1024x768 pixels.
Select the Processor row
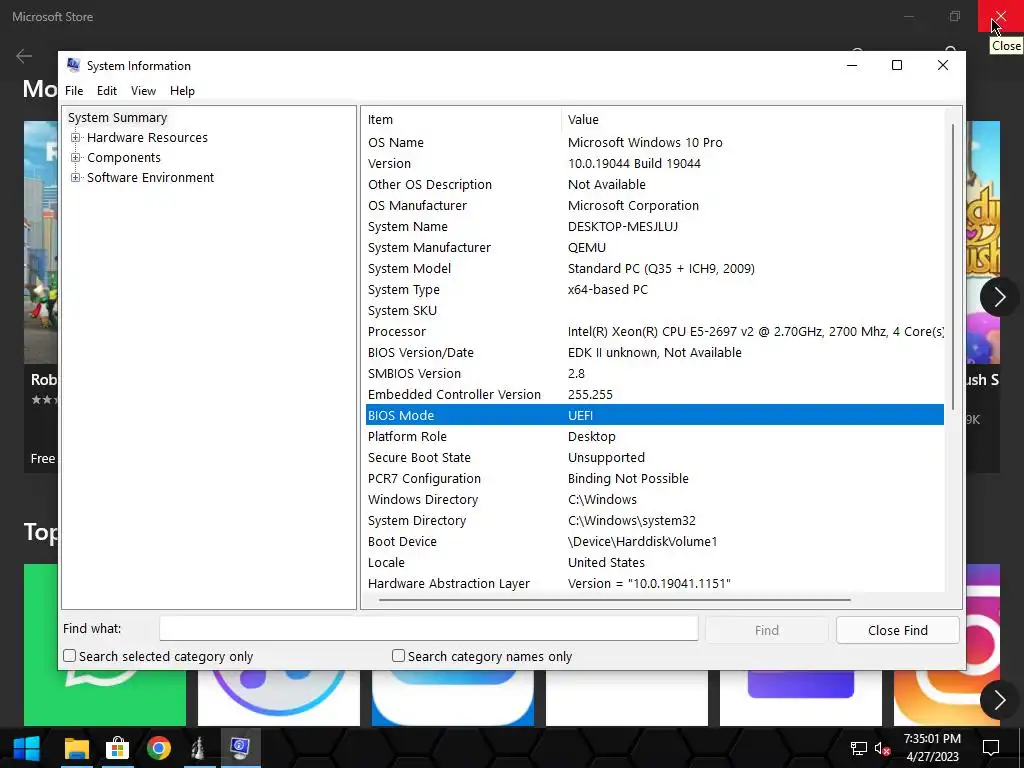pyautogui.click(x=654, y=331)
